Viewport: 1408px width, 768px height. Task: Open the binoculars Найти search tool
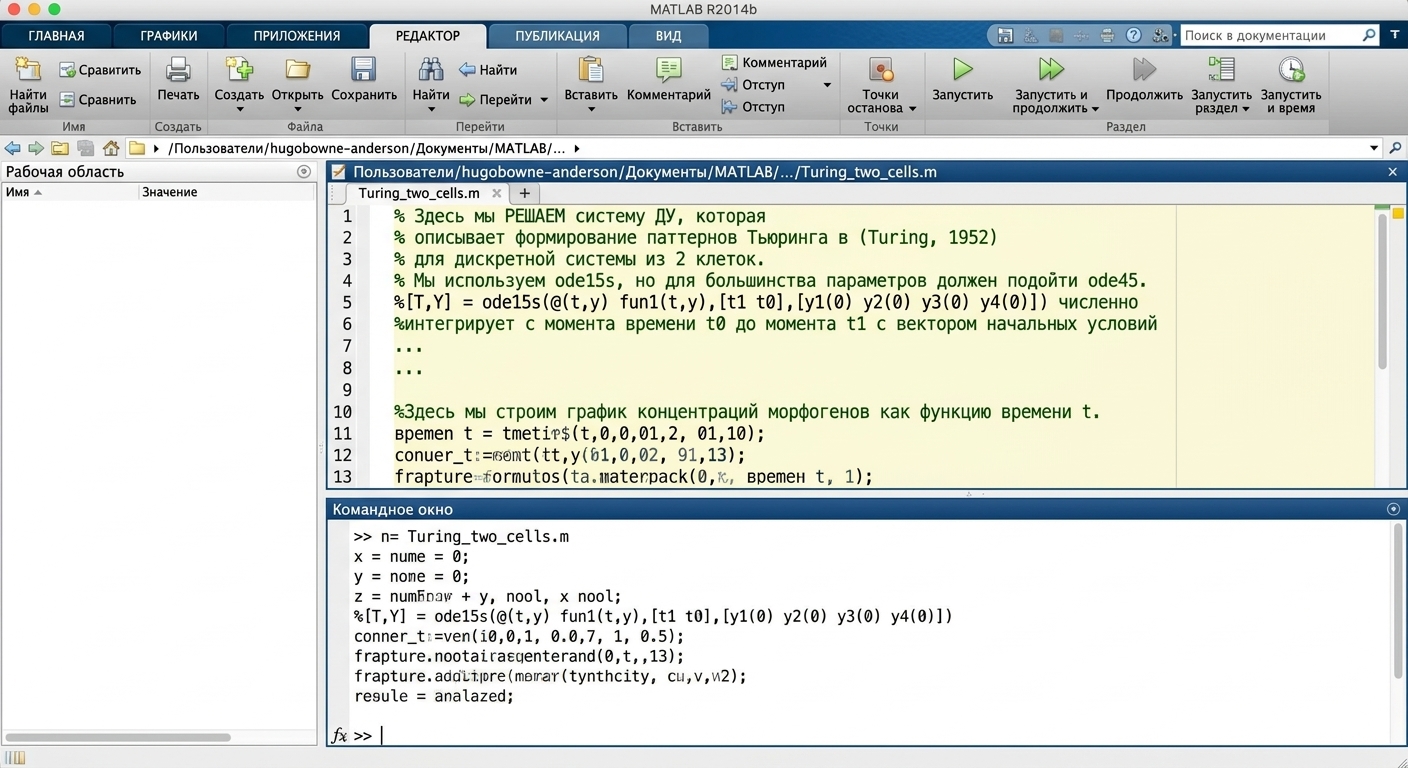coord(431,69)
